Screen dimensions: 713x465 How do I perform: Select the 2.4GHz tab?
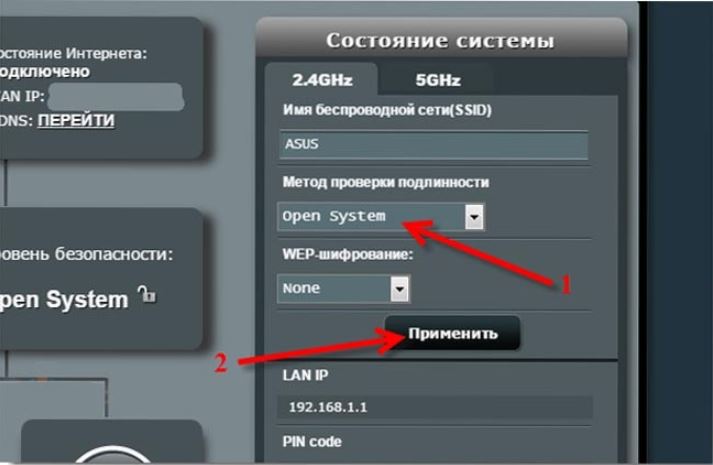(322, 80)
